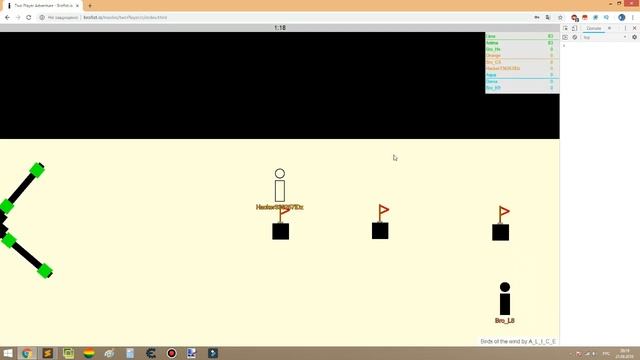The image size is (640, 360).
Task: Expand more DevTools tabs chevron
Action: [609, 28]
